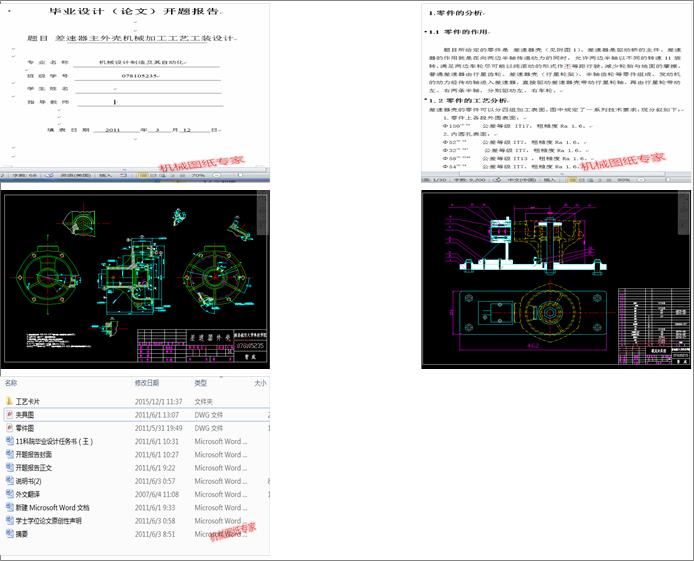Click Word icon of 摘要 file
The image size is (694, 561).
click(9, 534)
